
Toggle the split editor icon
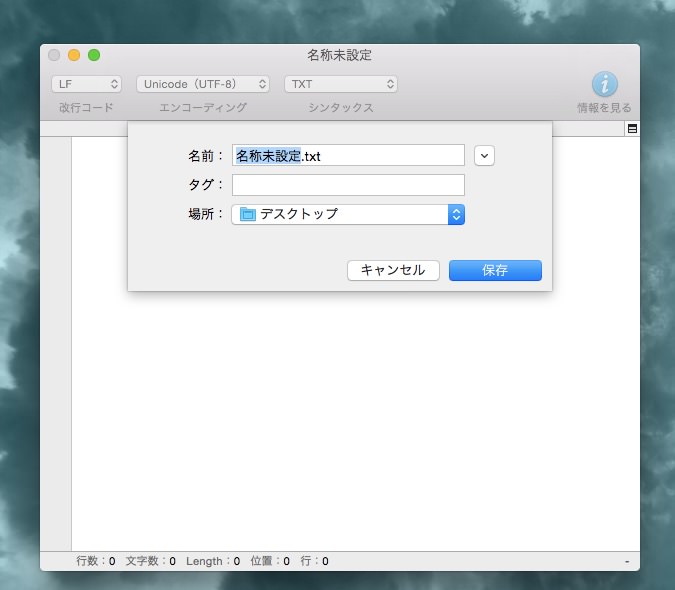tap(632, 129)
